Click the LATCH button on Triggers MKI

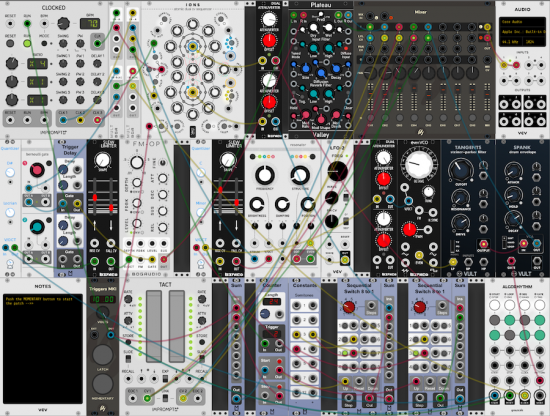pyautogui.click(x=102, y=354)
